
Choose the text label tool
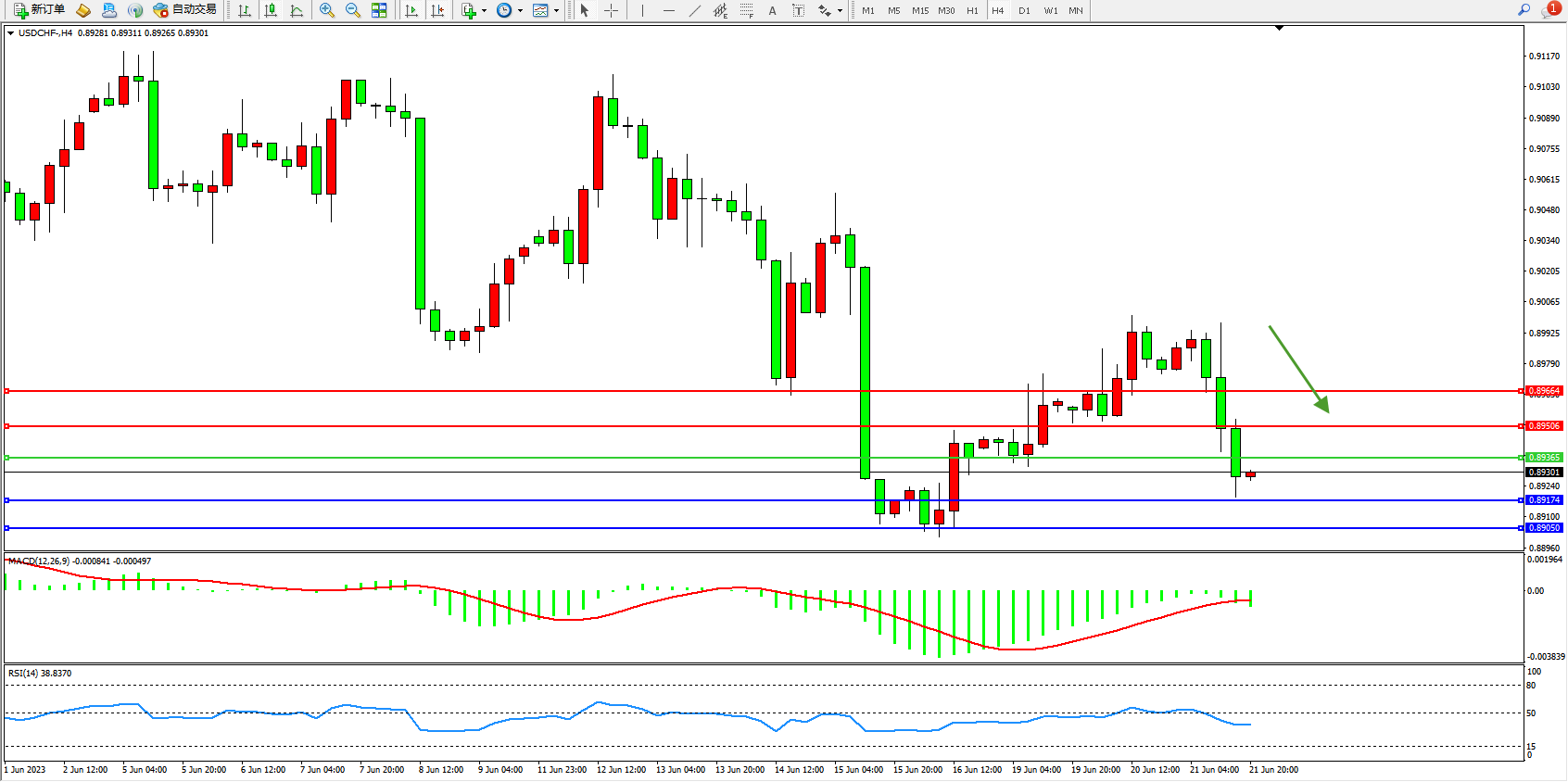point(772,10)
